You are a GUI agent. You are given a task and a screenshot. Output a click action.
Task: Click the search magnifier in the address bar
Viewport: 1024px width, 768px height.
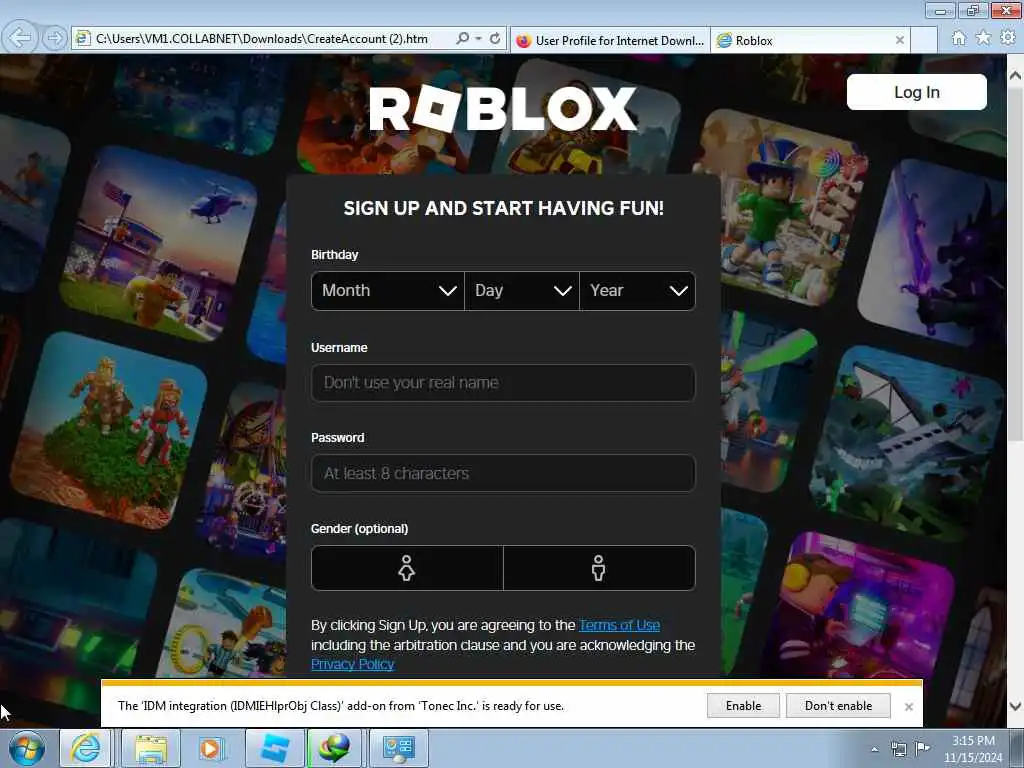click(462, 39)
